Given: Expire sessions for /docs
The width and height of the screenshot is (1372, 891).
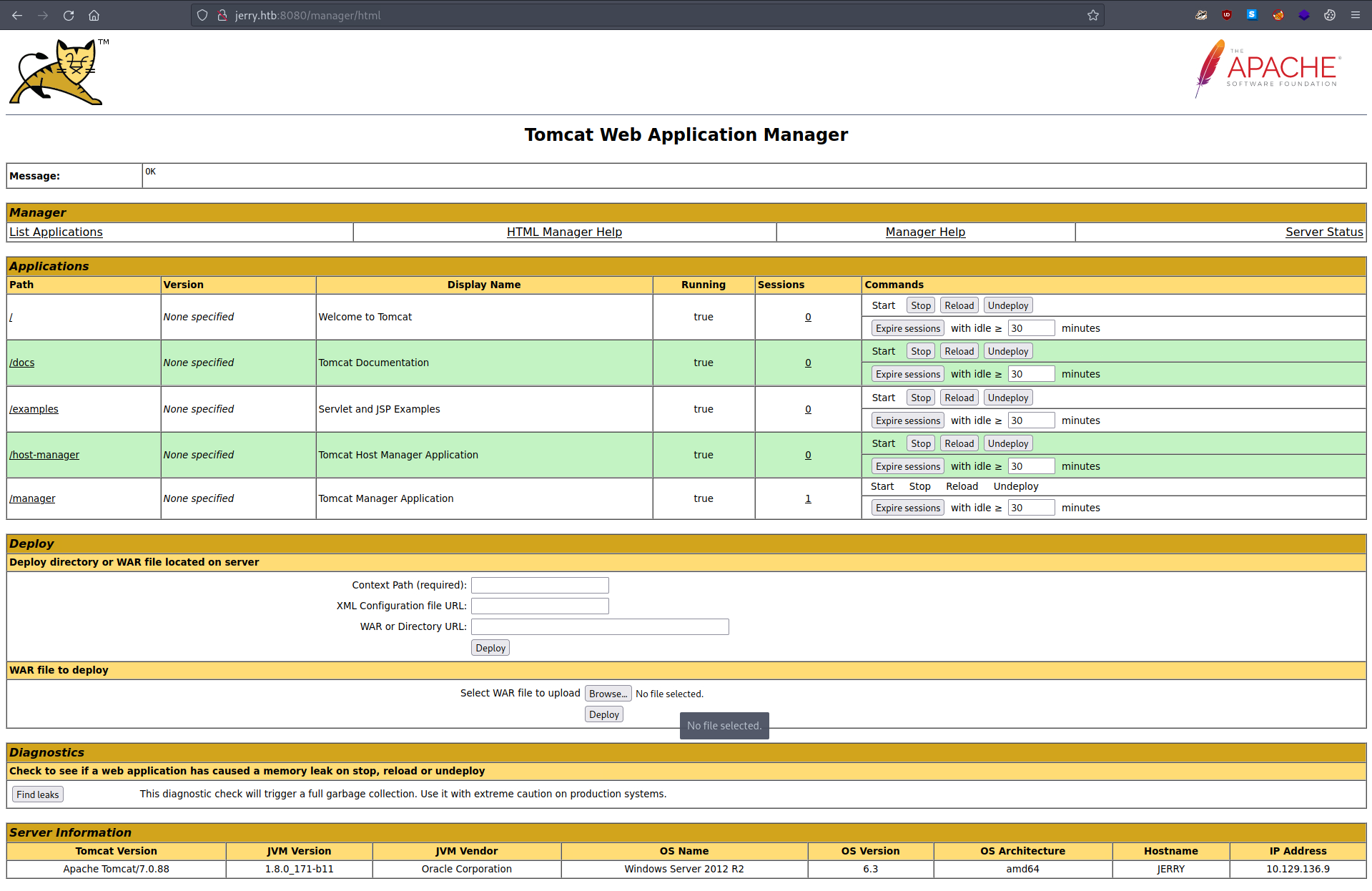Looking at the screenshot, I should (x=908, y=374).
